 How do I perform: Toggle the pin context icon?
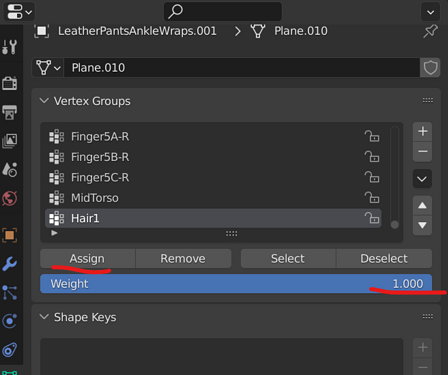[430, 31]
